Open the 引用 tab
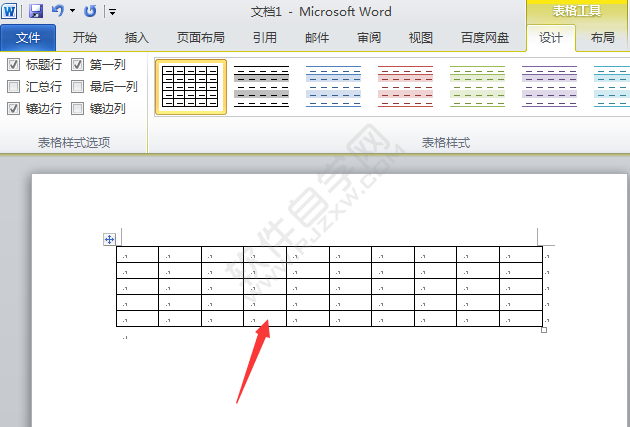 (x=265, y=38)
